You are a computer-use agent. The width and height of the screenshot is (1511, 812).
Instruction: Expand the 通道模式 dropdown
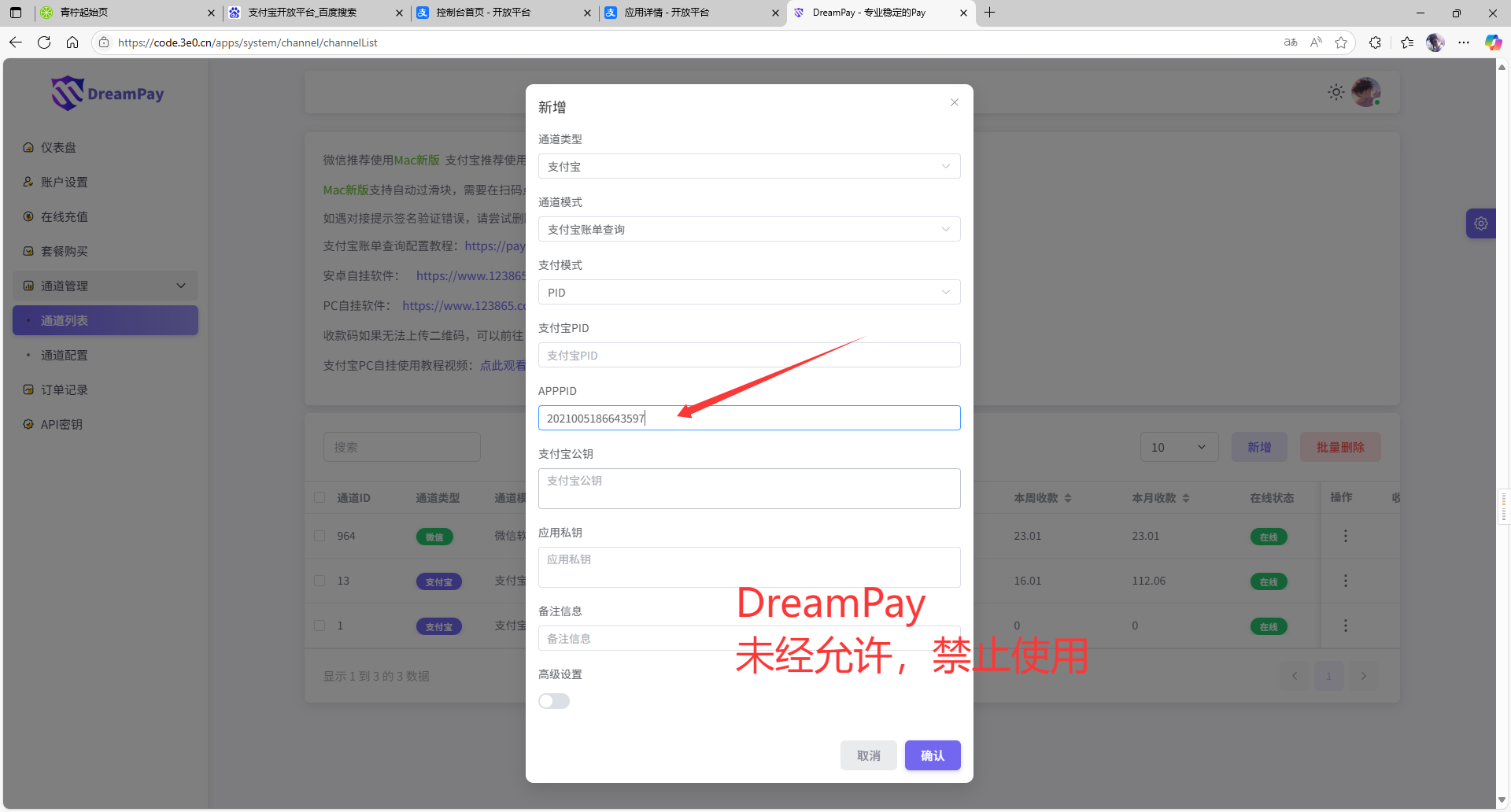tap(748, 230)
